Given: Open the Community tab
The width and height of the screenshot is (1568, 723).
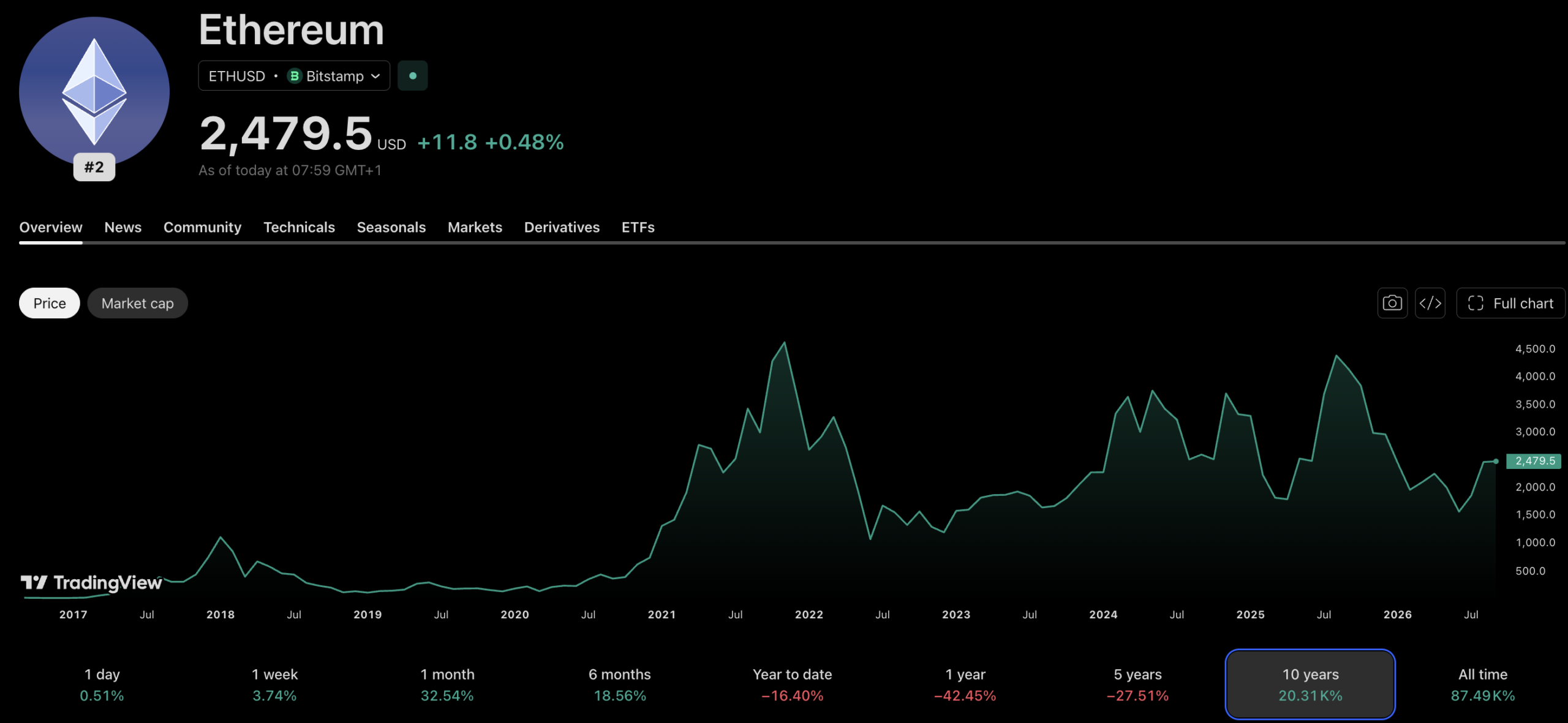Looking at the screenshot, I should click(x=203, y=227).
